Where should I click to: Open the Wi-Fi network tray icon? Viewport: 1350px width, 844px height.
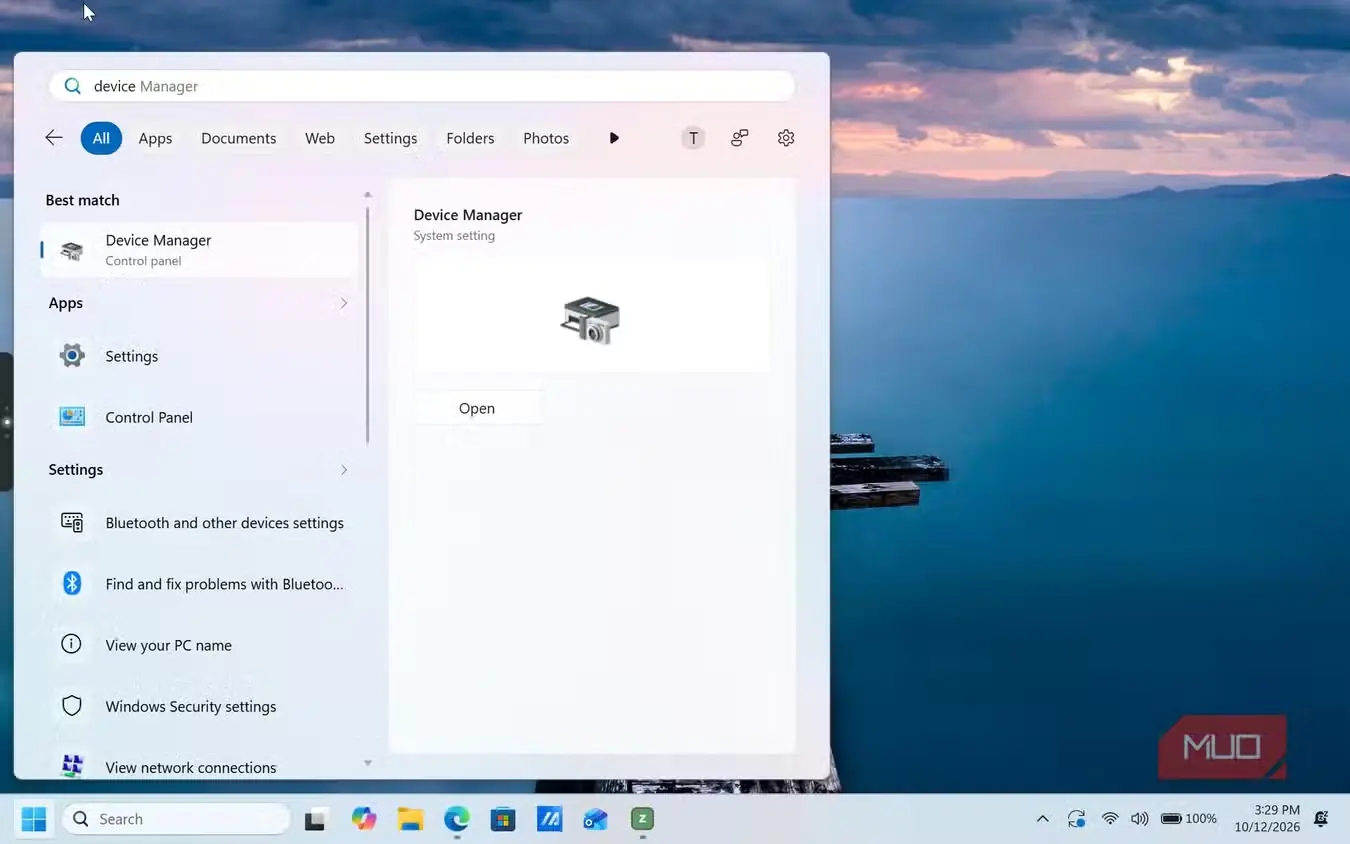pos(1110,819)
